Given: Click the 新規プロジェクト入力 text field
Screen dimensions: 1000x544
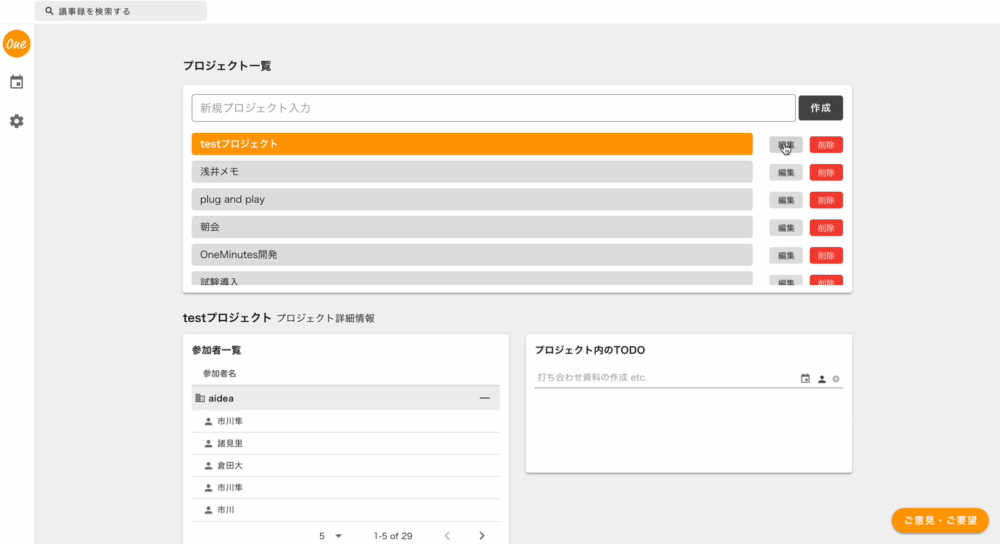Looking at the screenshot, I should pos(493,108).
